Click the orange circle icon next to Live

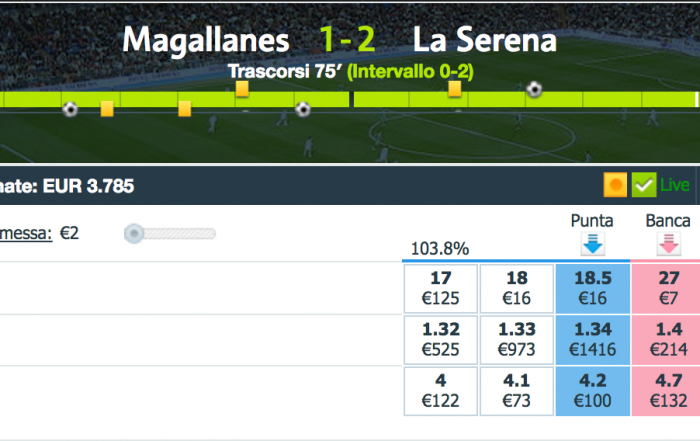(x=615, y=185)
